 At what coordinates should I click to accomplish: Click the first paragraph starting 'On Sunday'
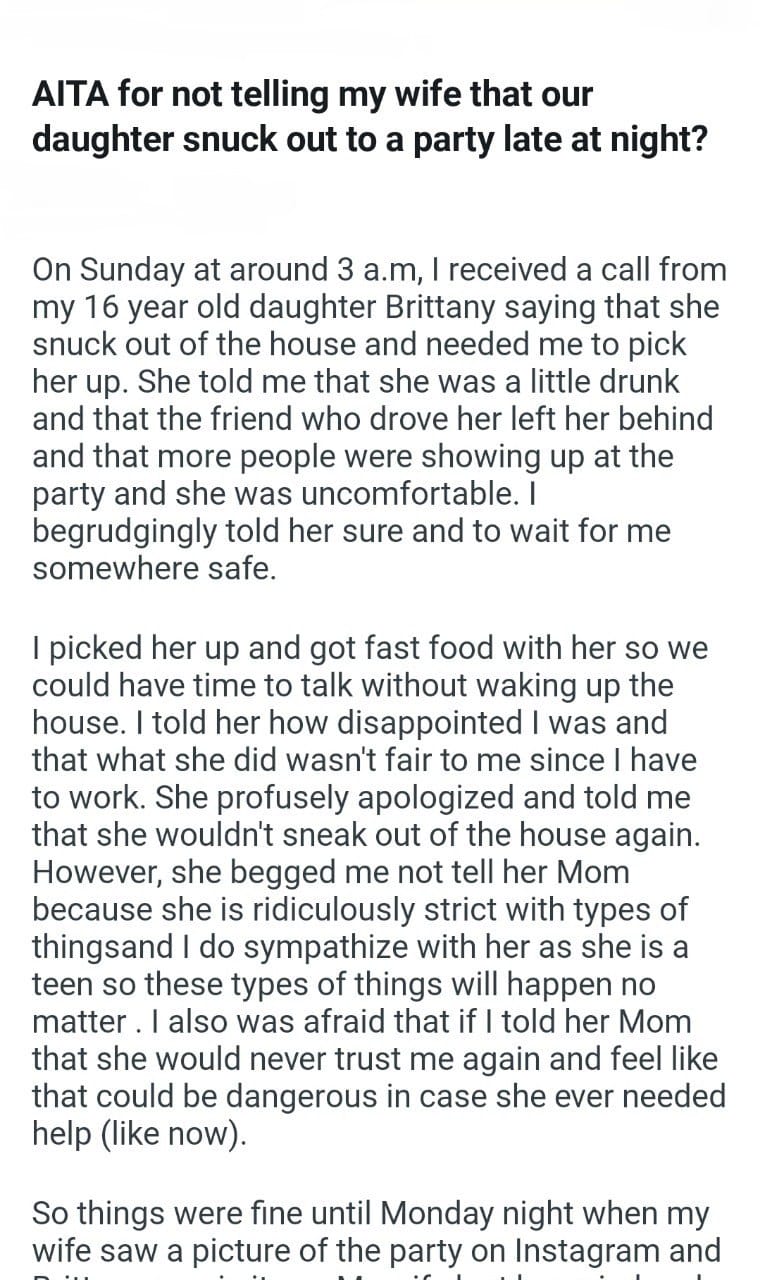[379, 420]
